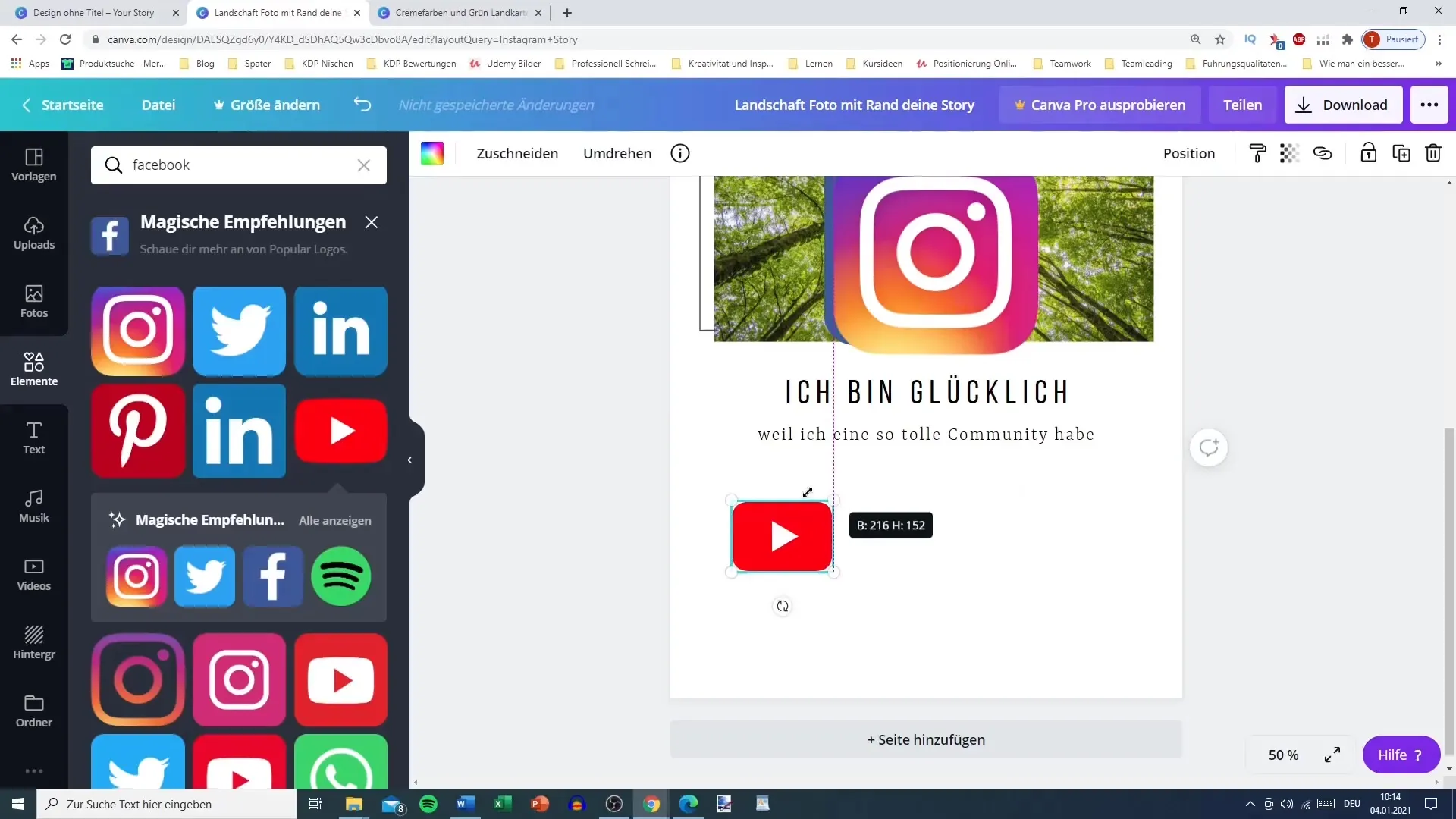Show more sidebar options (three dots)
The width and height of the screenshot is (1456, 819).
pos(33,771)
